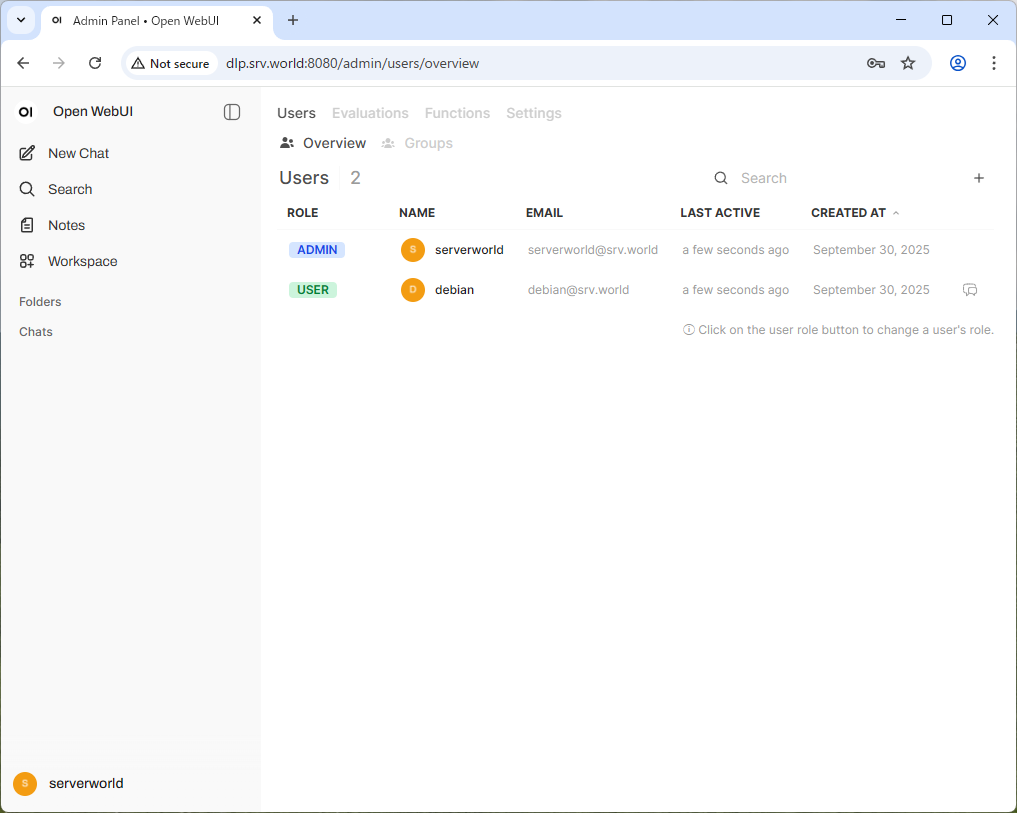This screenshot has height=813, width=1017.
Task: Toggle the USER role badge for debian
Action: pos(313,290)
